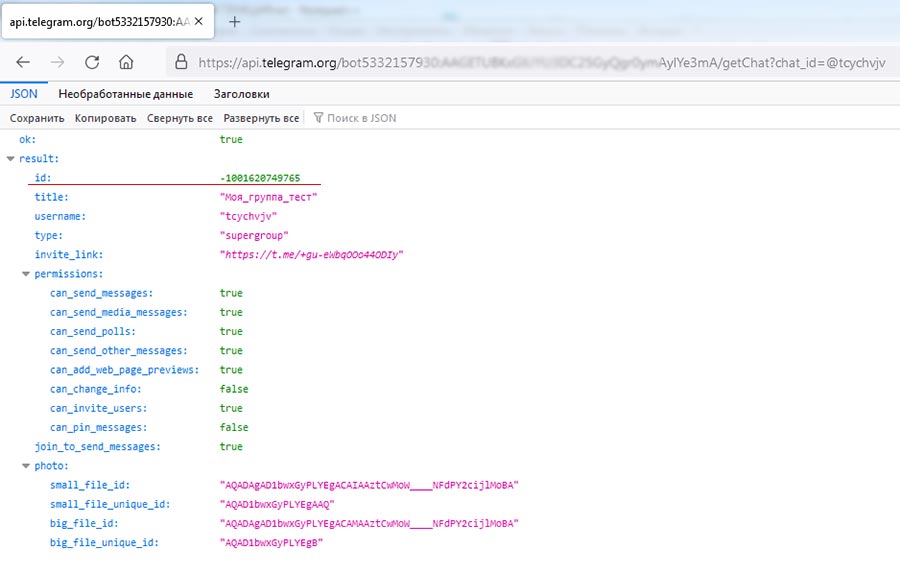This screenshot has height=573, width=900.
Task: Click the JSON search filter icon
Action: [x=318, y=118]
